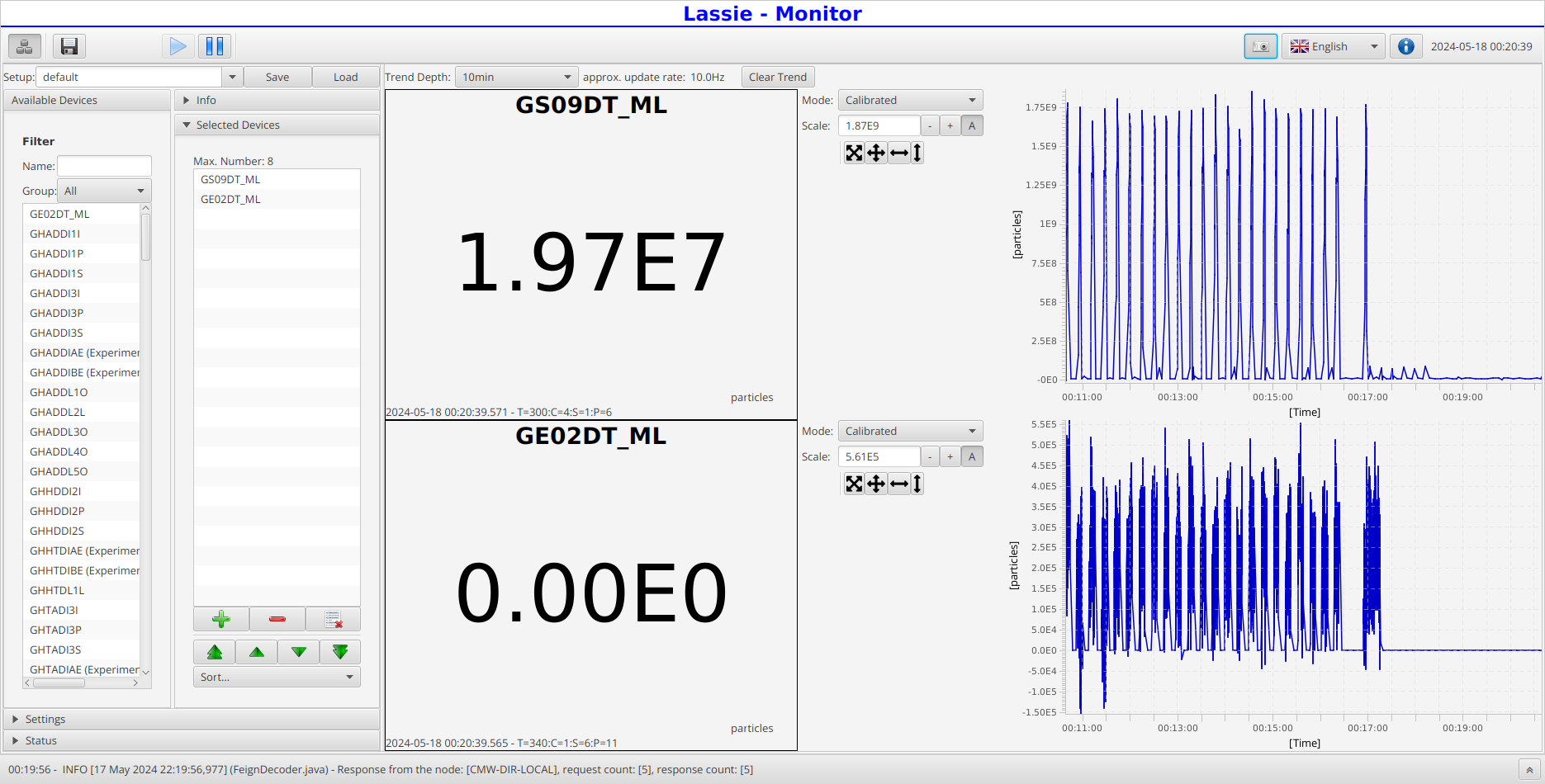
Task: Toggle auto scale A for GS09DT_ML
Action: click(x=972, y=125)
